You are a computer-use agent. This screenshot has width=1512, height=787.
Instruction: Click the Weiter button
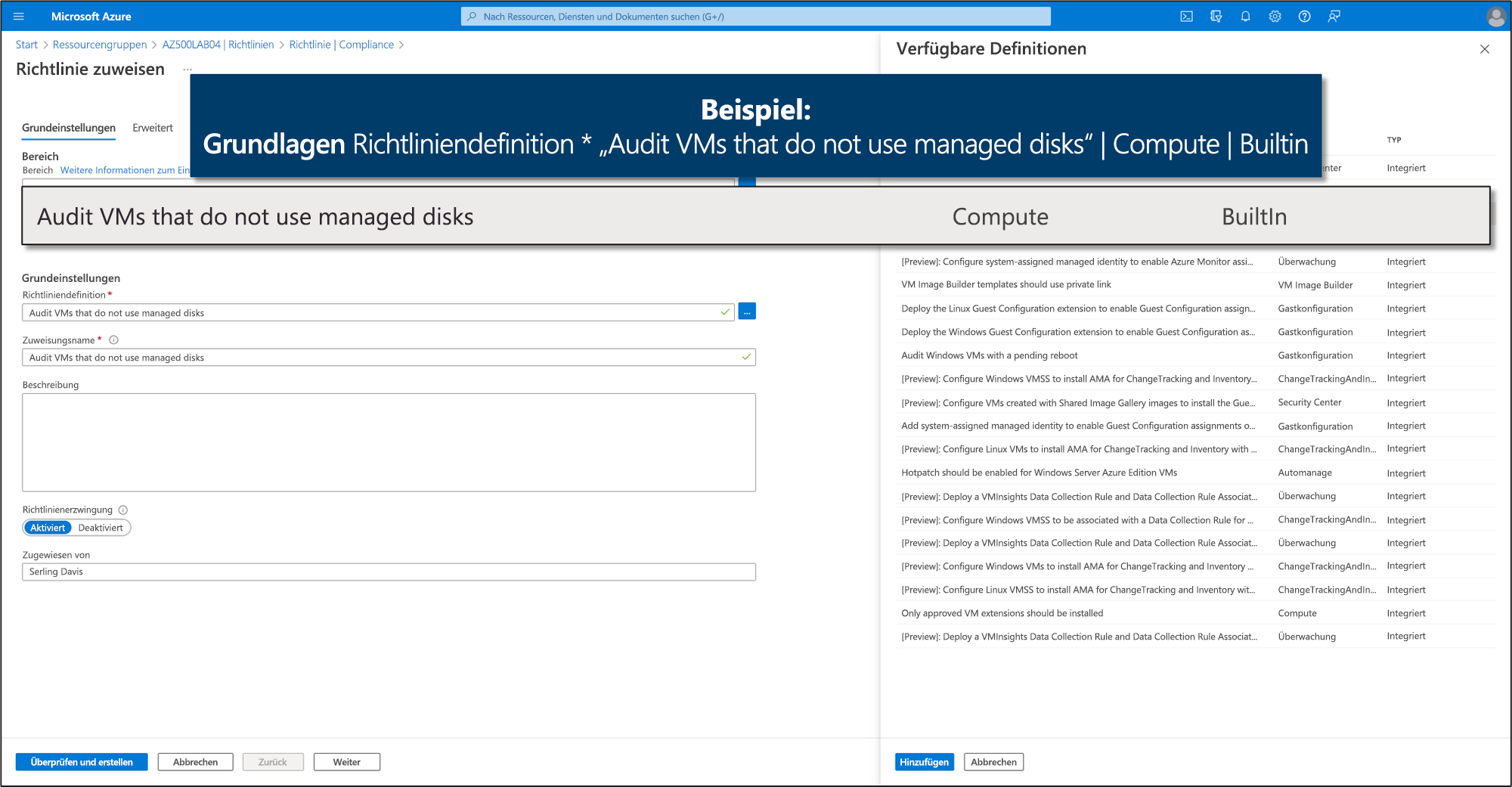[347, 762]
